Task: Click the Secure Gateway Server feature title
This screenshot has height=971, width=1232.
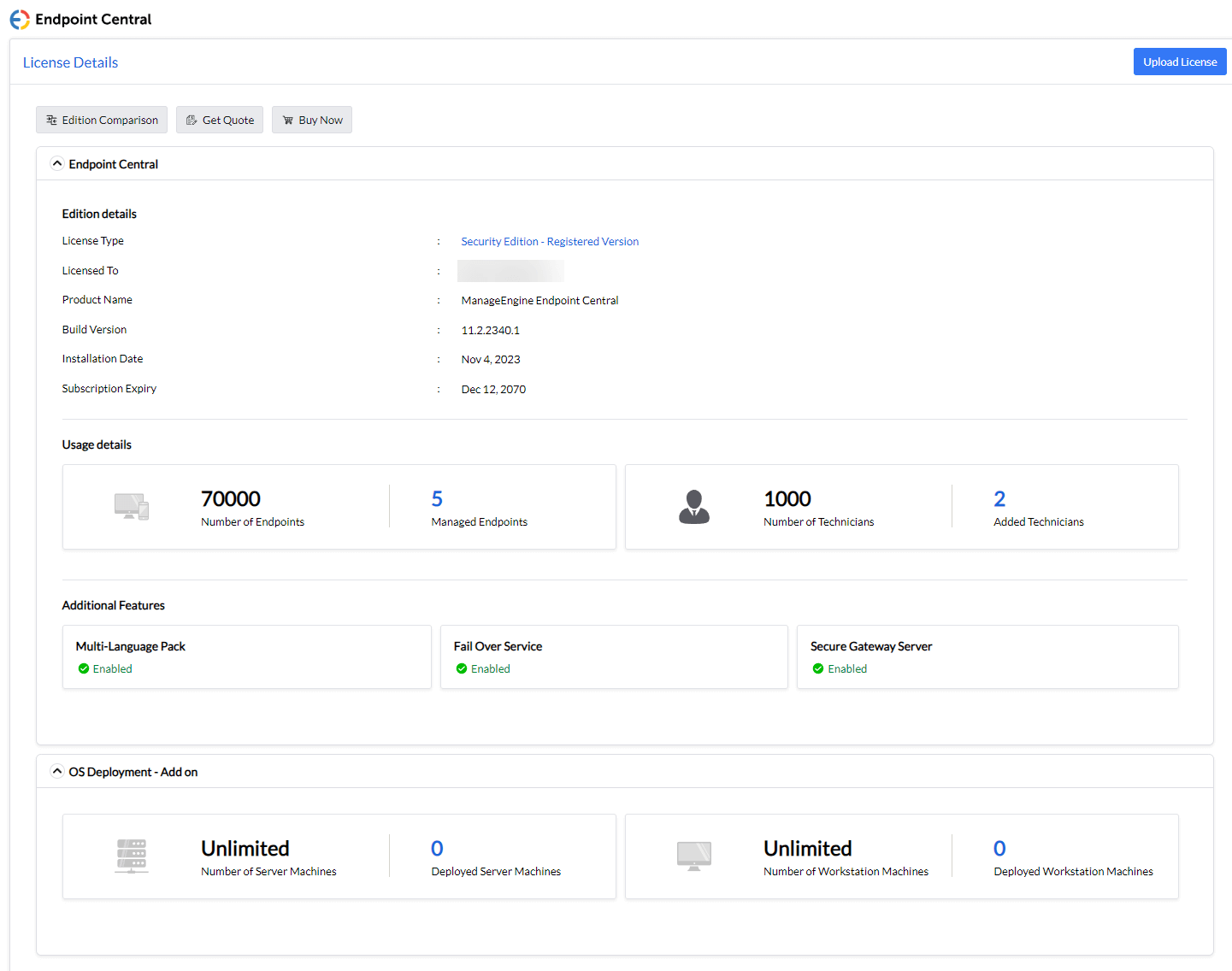Action: coord(871,646)
